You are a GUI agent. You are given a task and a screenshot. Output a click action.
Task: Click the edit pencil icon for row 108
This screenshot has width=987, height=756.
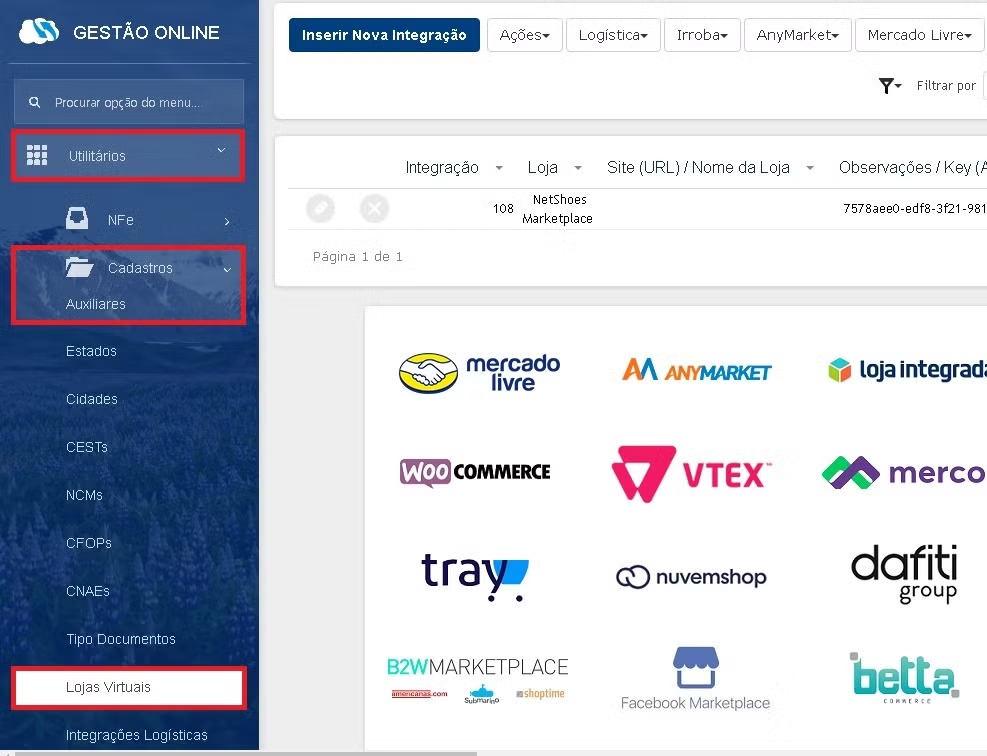(320, 208)
